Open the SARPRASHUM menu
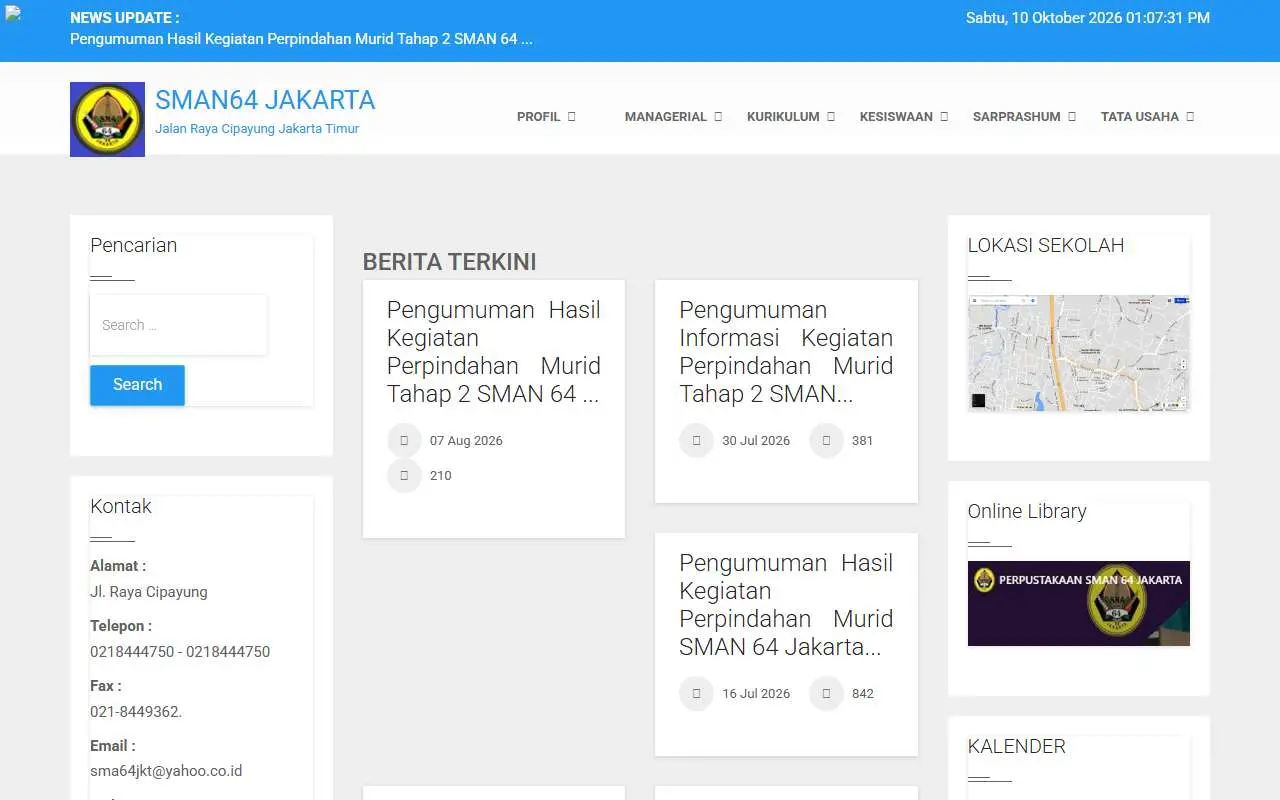The width and height of the screenshot is (1280, 800). click(x=1017, y=117)
